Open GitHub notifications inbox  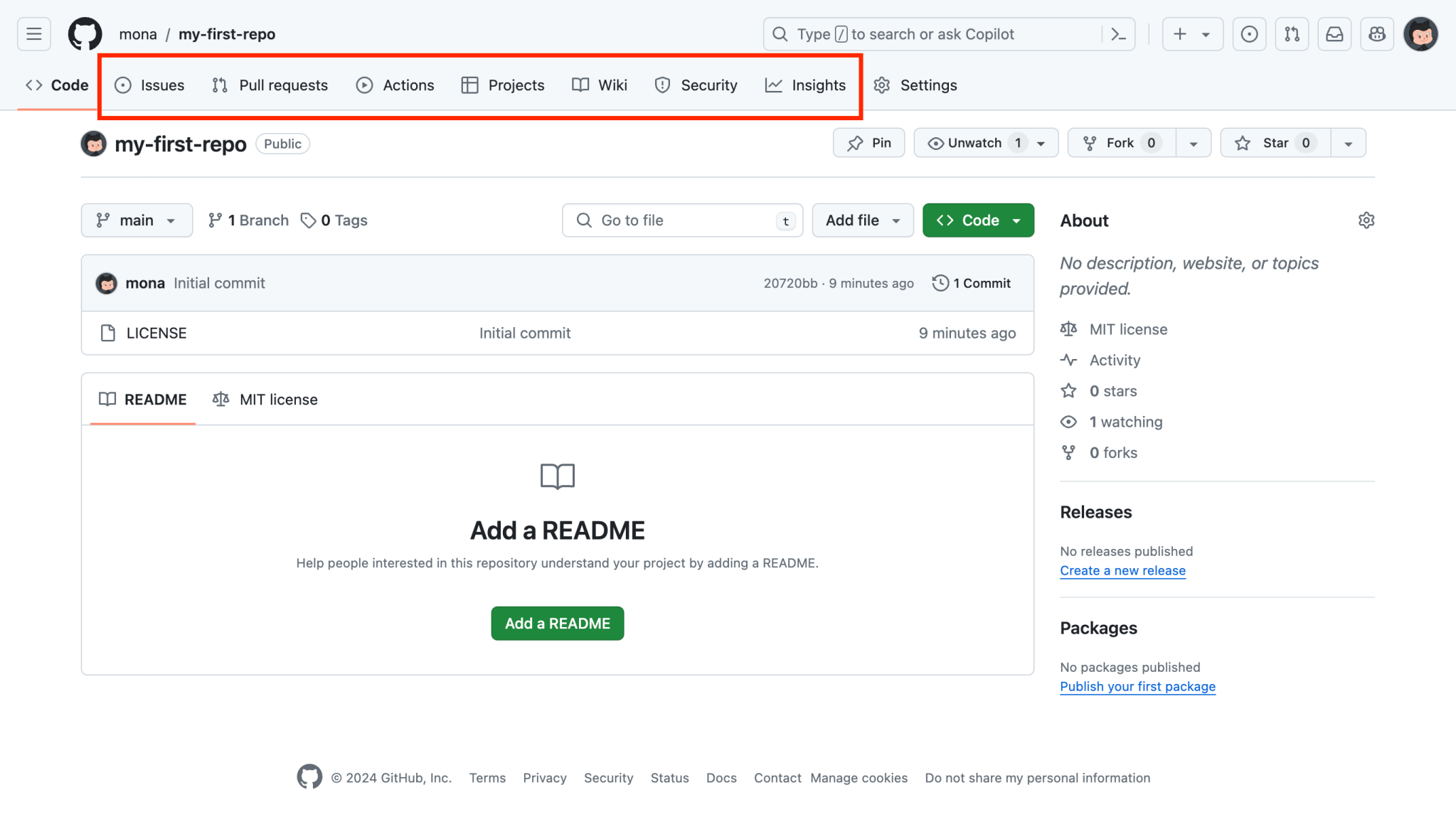pyautogui.click(x=1335, y=33)
